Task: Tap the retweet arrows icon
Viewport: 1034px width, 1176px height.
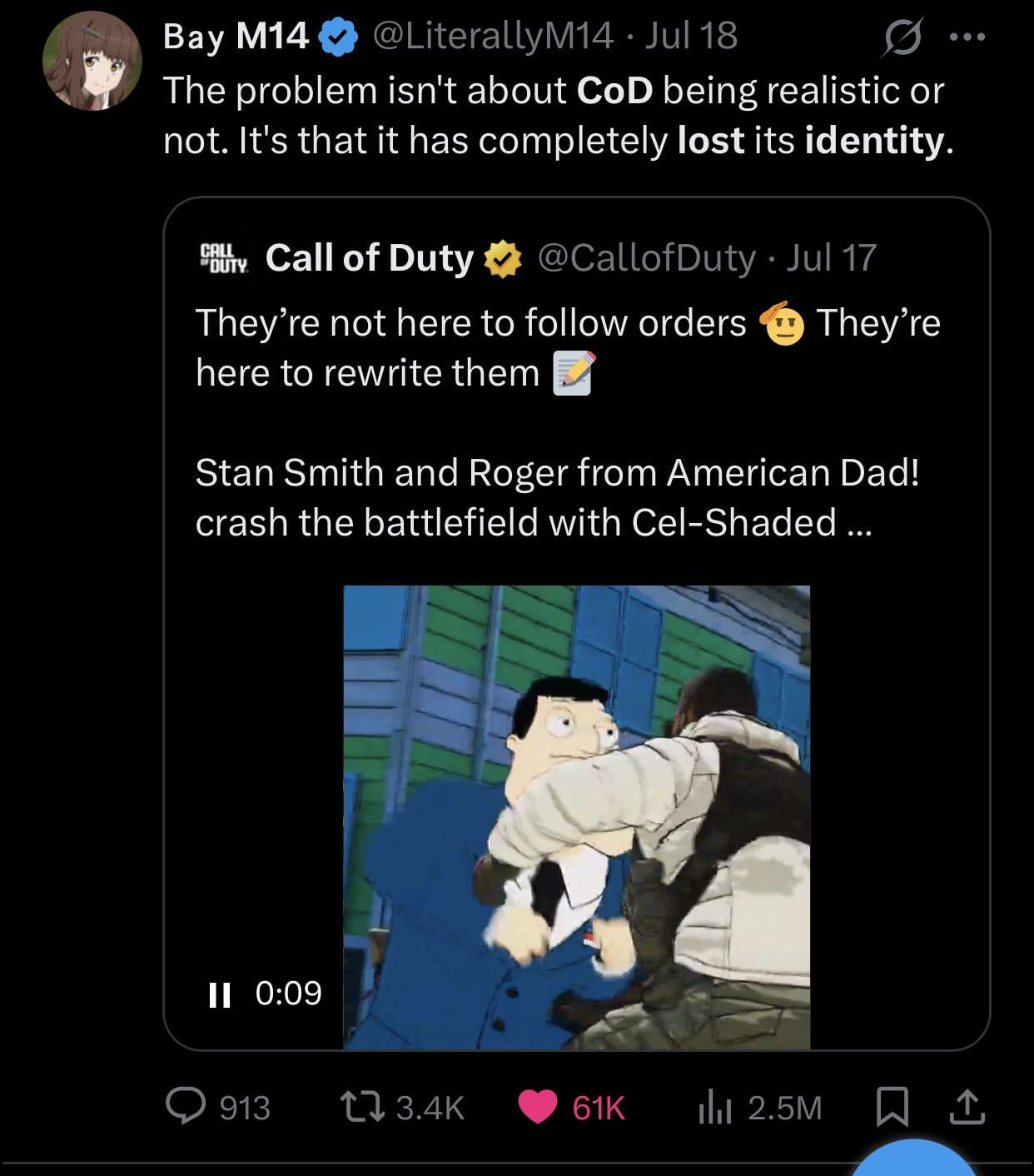Action: point(362,1107)
